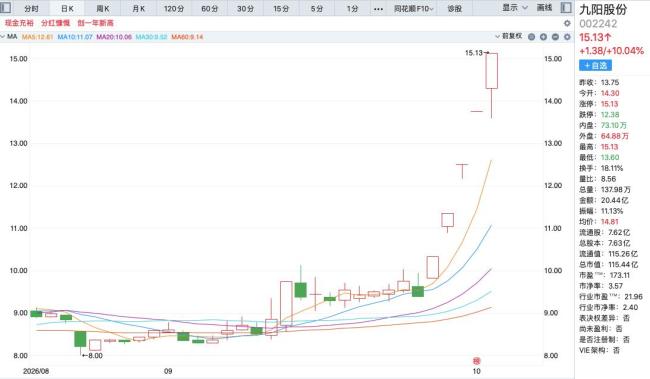This screenshot has height=379, width=650.
Task: Zoom in chart with plus circle icon
Action: 543,37
